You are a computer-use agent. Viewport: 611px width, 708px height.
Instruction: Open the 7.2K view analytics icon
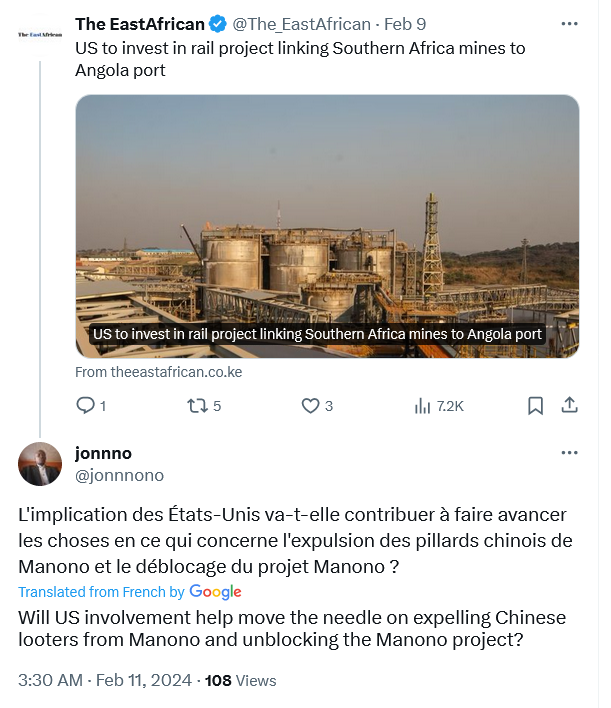pos(422,405)
